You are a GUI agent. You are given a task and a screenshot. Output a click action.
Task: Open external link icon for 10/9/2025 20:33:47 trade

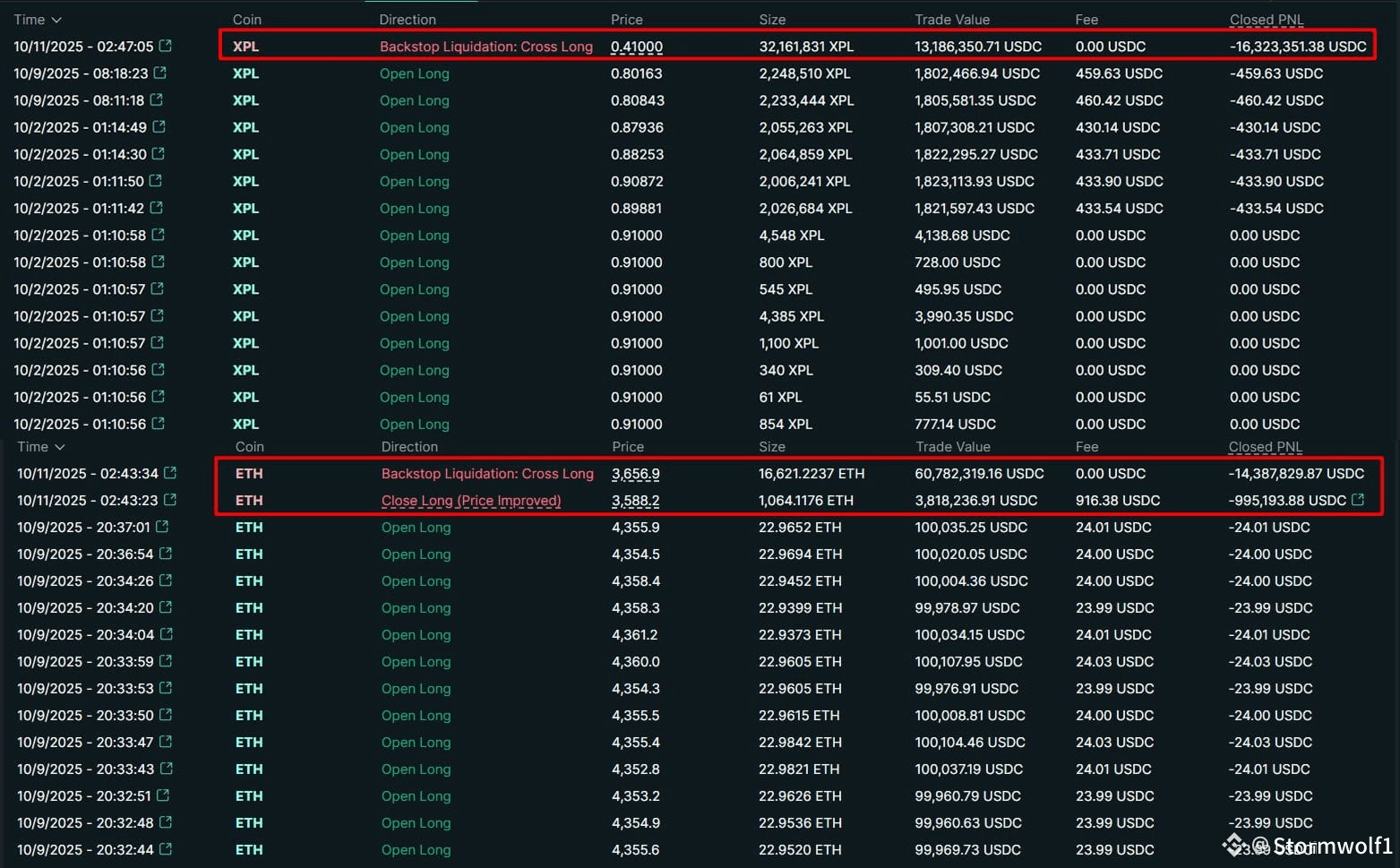pos(166,741)
